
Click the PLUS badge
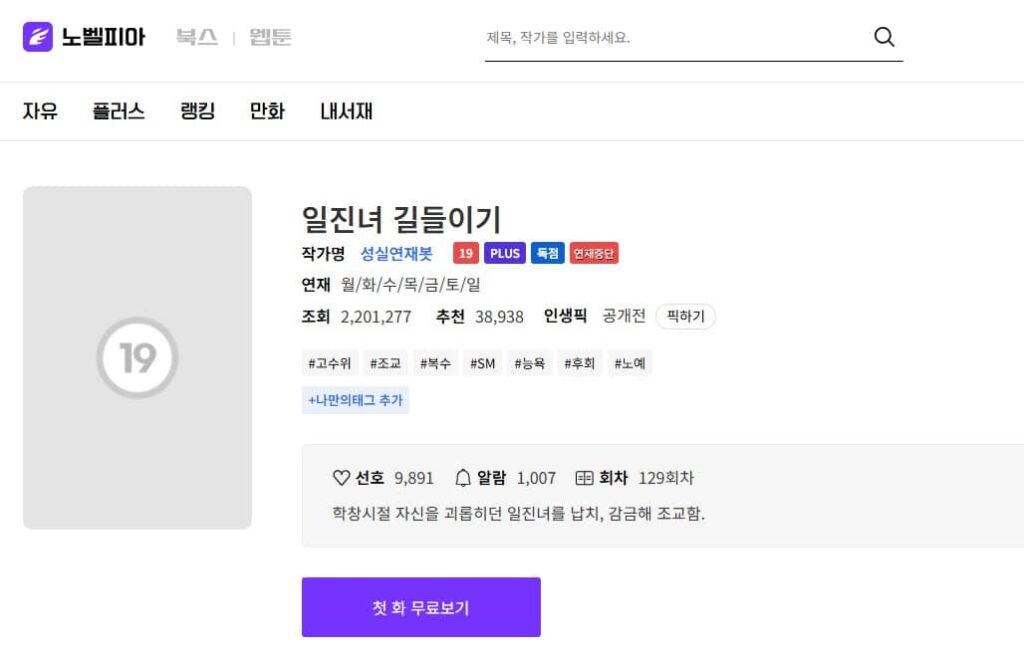[504, 254]
